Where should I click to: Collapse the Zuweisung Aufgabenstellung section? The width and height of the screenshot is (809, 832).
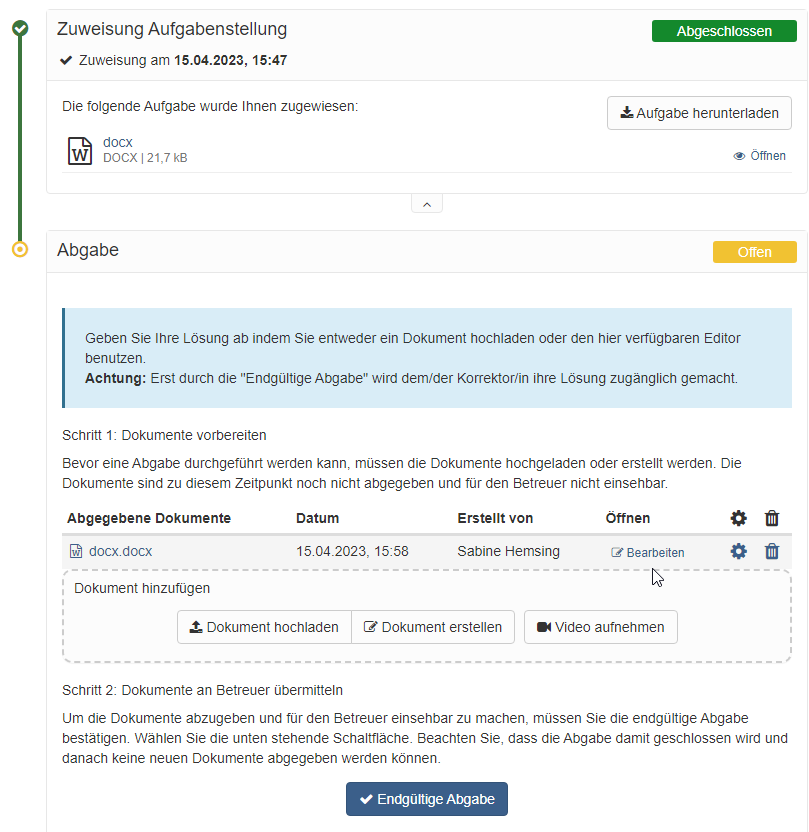coord(427,203)
